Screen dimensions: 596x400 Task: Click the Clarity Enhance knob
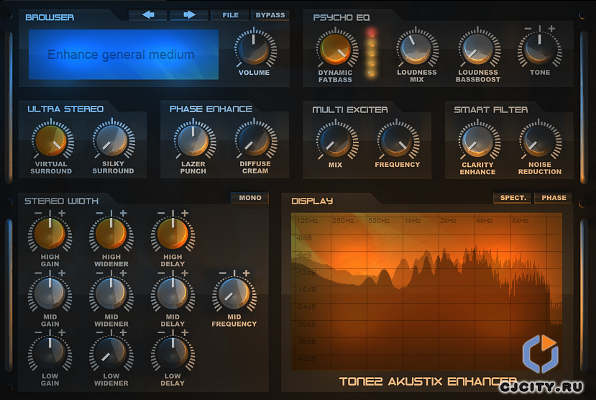click(478, 141)
